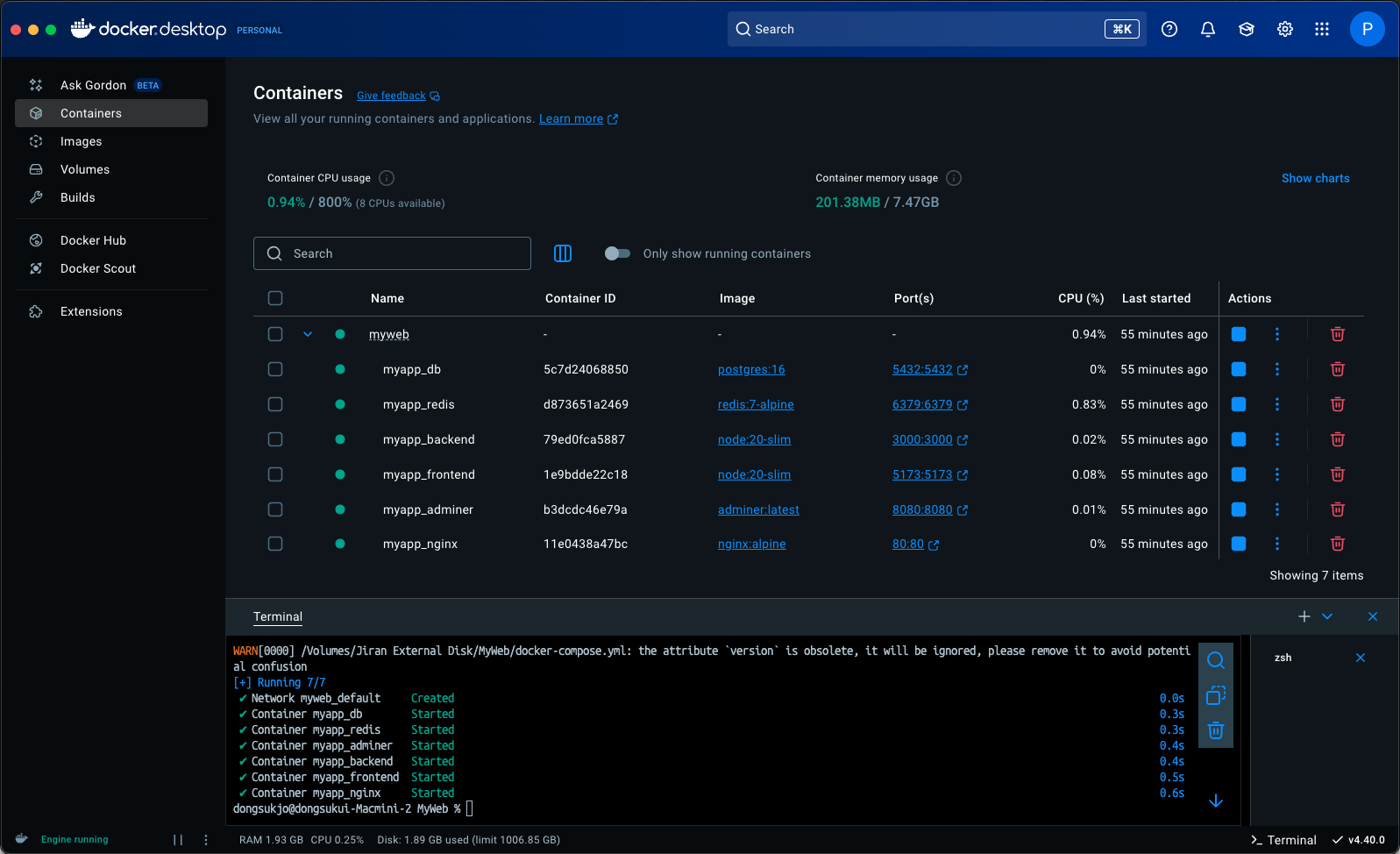Go to Volumes section
The height and width of the screenshot is (854, 1400).
pos(111,169)
